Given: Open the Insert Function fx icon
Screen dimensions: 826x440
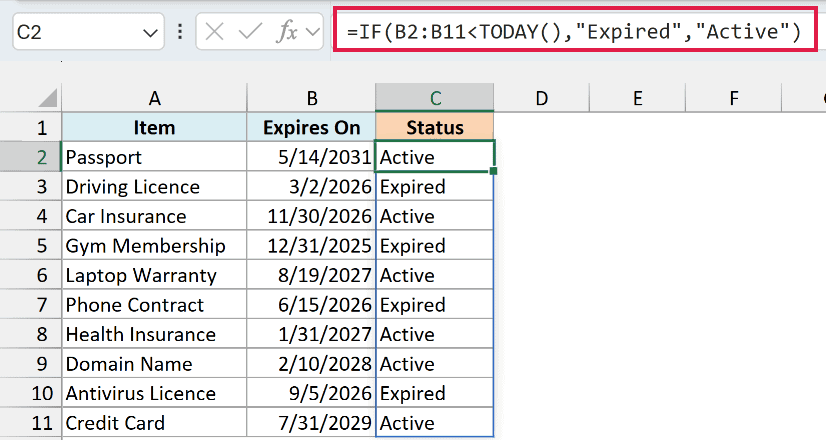Looking at the screenshot, I should (x=287, y=32).
